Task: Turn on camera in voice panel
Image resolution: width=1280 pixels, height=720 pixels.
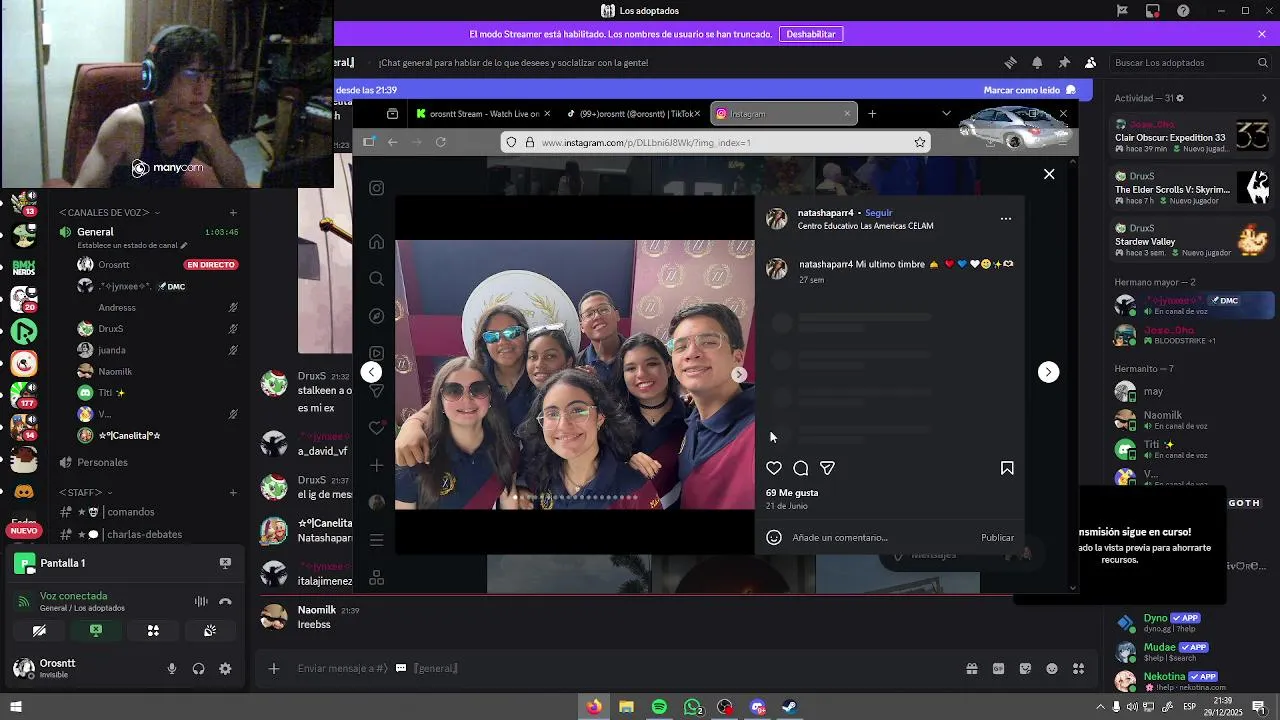Action: 39,631
